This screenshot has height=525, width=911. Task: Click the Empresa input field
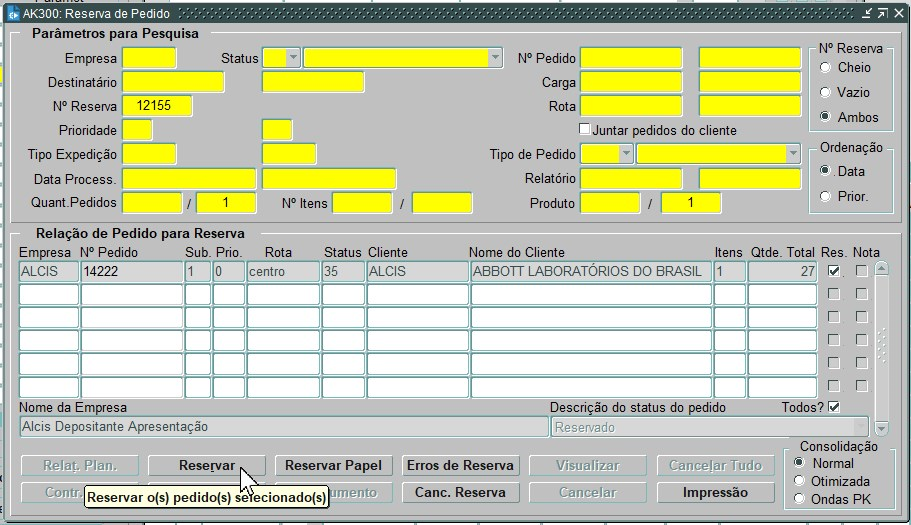click(x=149, y=58)
